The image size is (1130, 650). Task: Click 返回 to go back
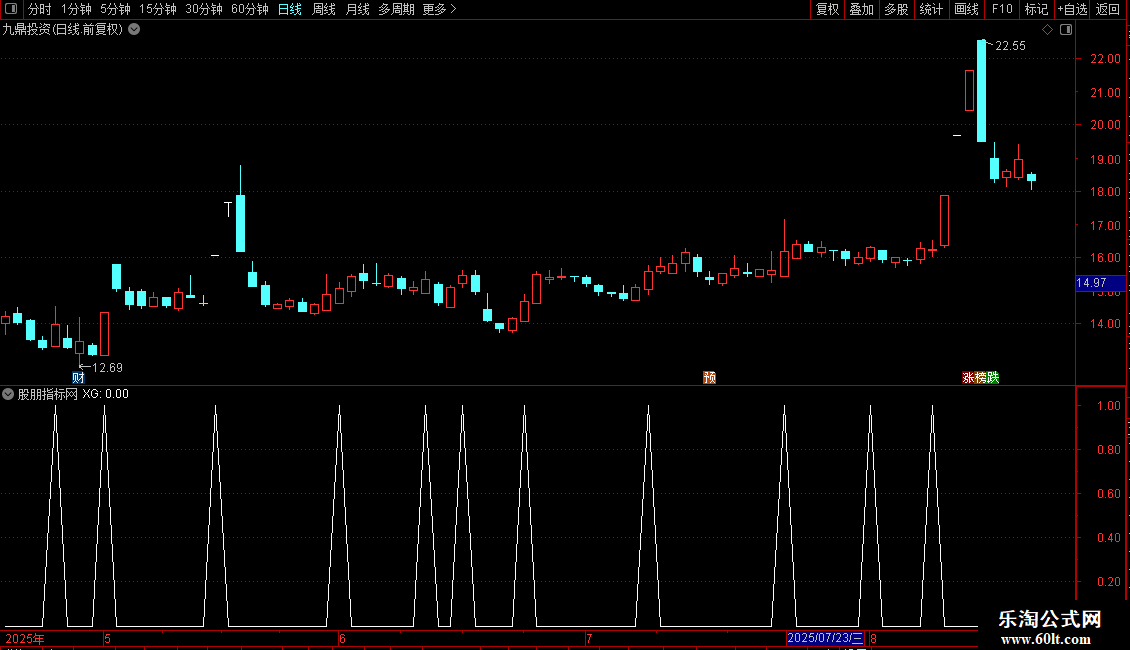(x=1108, y=9)
